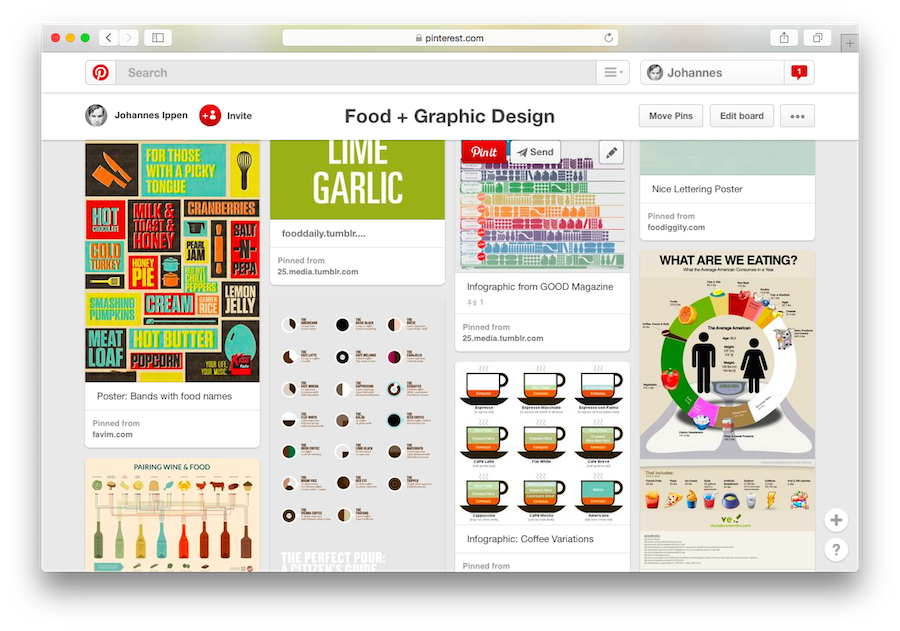Open help with the question mark button
This screenshot has height=631, width=900.
(x=836, y=550)
